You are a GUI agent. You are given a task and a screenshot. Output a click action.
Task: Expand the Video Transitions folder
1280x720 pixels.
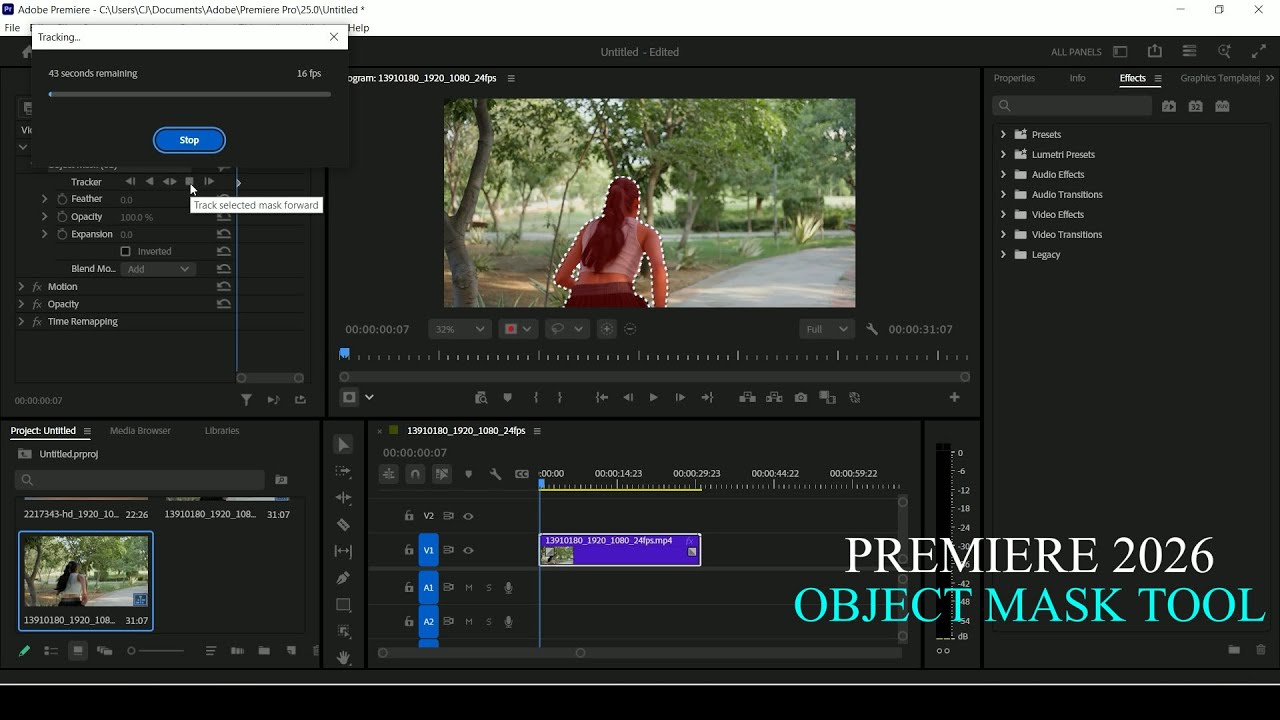(x=1003, y=234)
